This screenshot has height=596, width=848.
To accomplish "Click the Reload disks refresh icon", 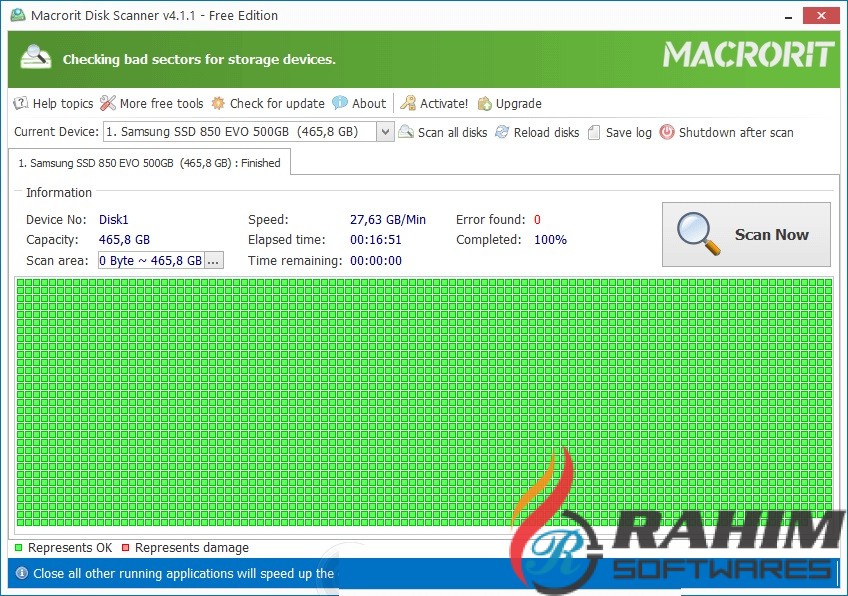I will 502,132.
